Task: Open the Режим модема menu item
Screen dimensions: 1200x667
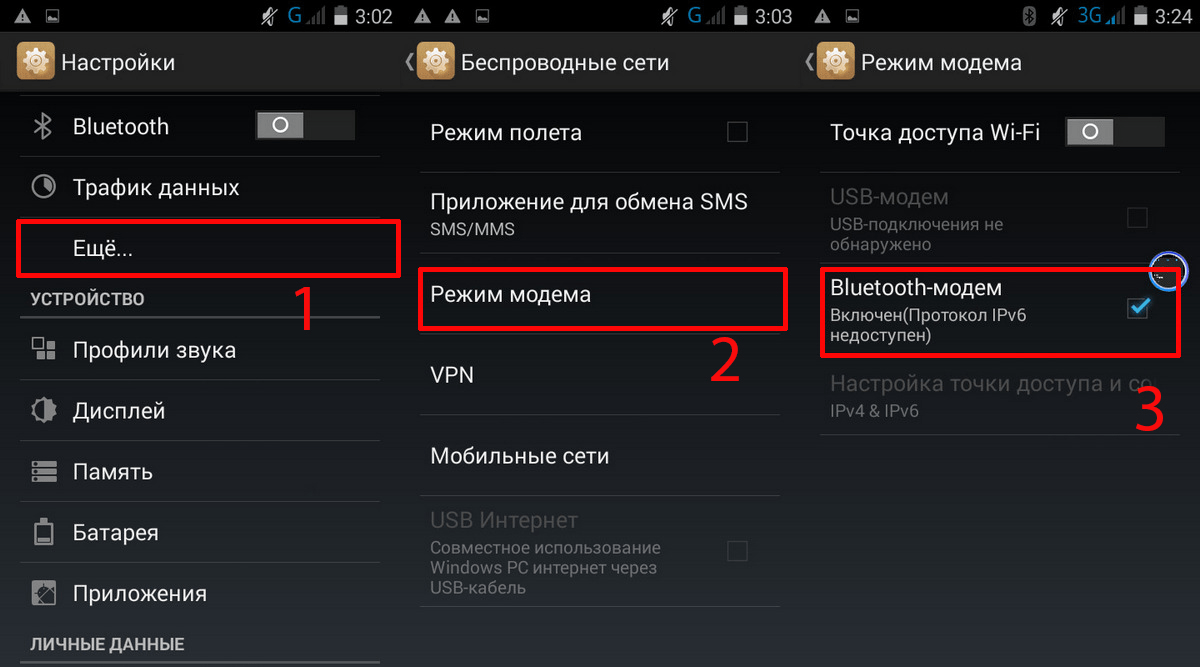Action: [603, 295]
